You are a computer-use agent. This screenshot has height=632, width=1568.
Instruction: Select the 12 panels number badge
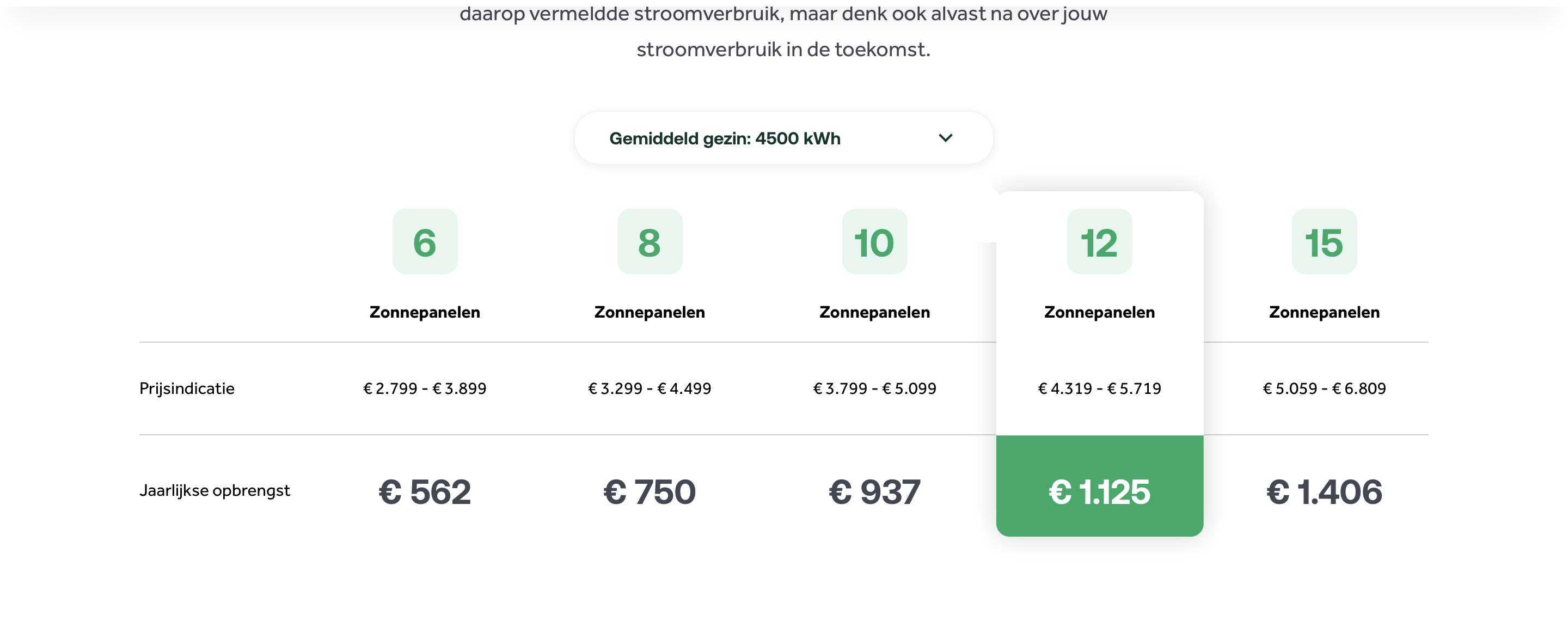(x=1099, y=242)
